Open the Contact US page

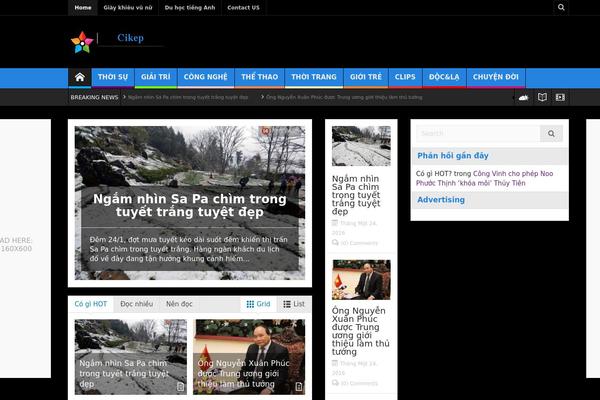[243, 7]
